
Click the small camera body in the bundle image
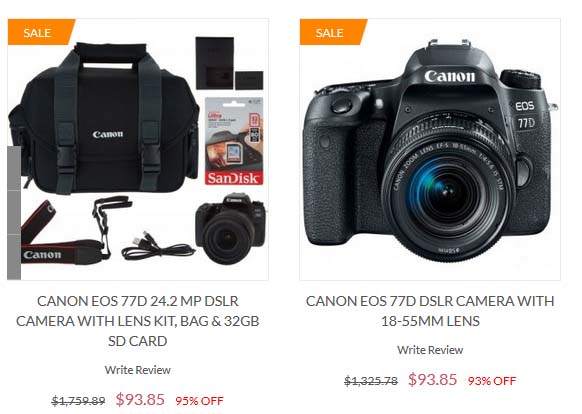coord(230,228)
